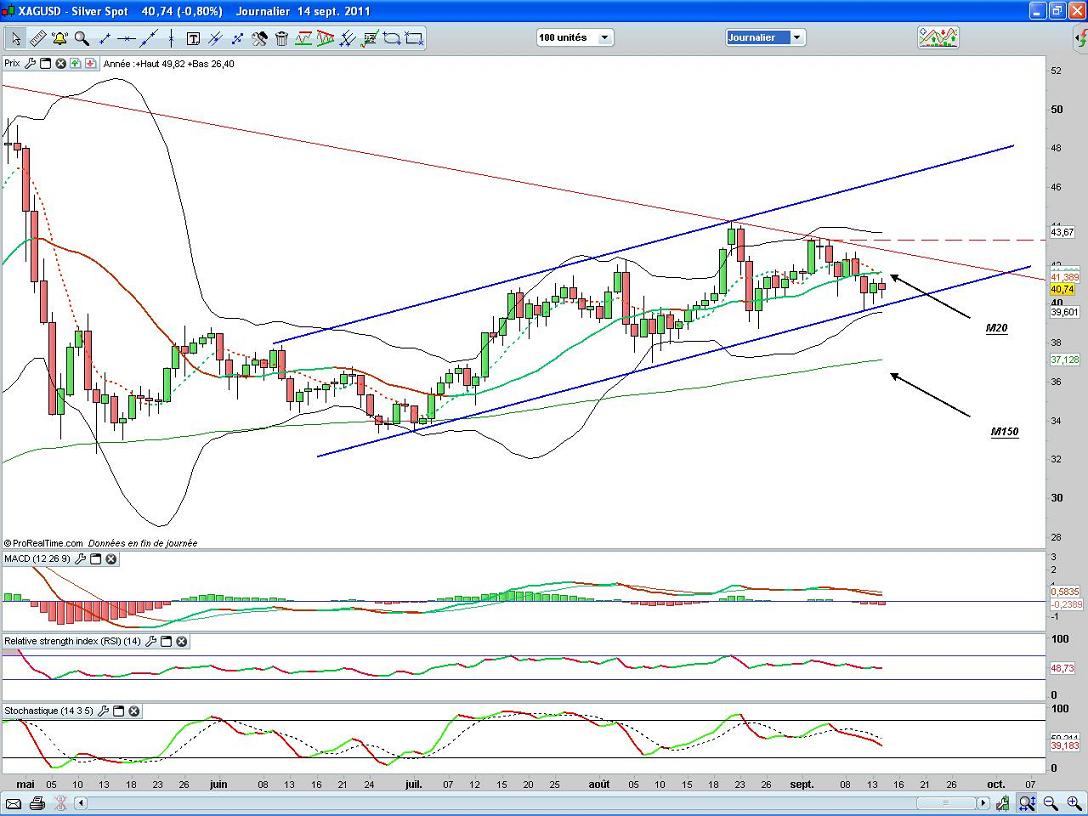
Task: Select the rounded rectangle drawing tool
Action: (x=392, y=38)
